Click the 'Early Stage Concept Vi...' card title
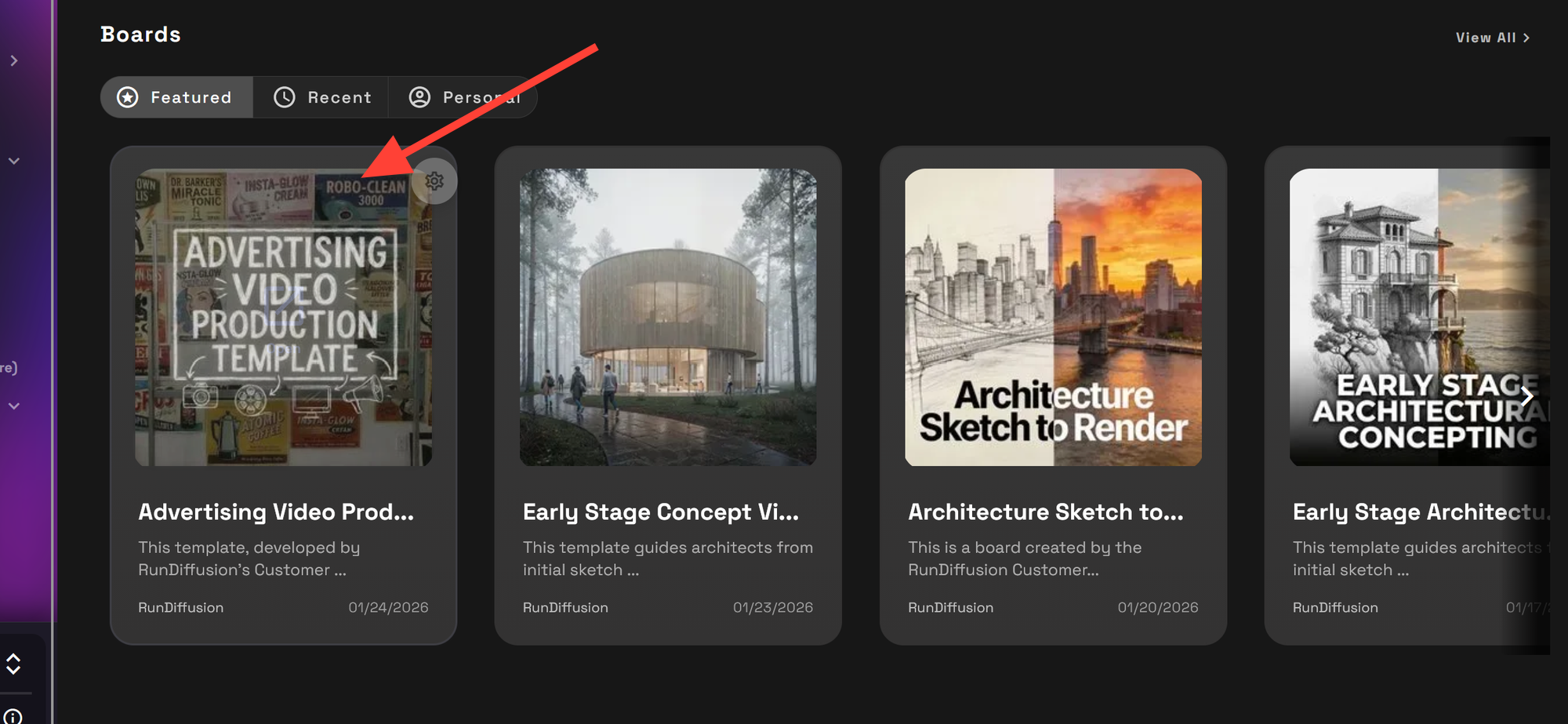1568x724 pixels. point(661,512)
